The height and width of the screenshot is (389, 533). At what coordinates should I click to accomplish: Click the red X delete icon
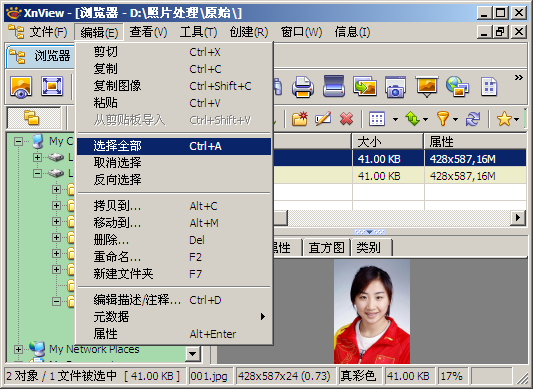pos(346,119)
